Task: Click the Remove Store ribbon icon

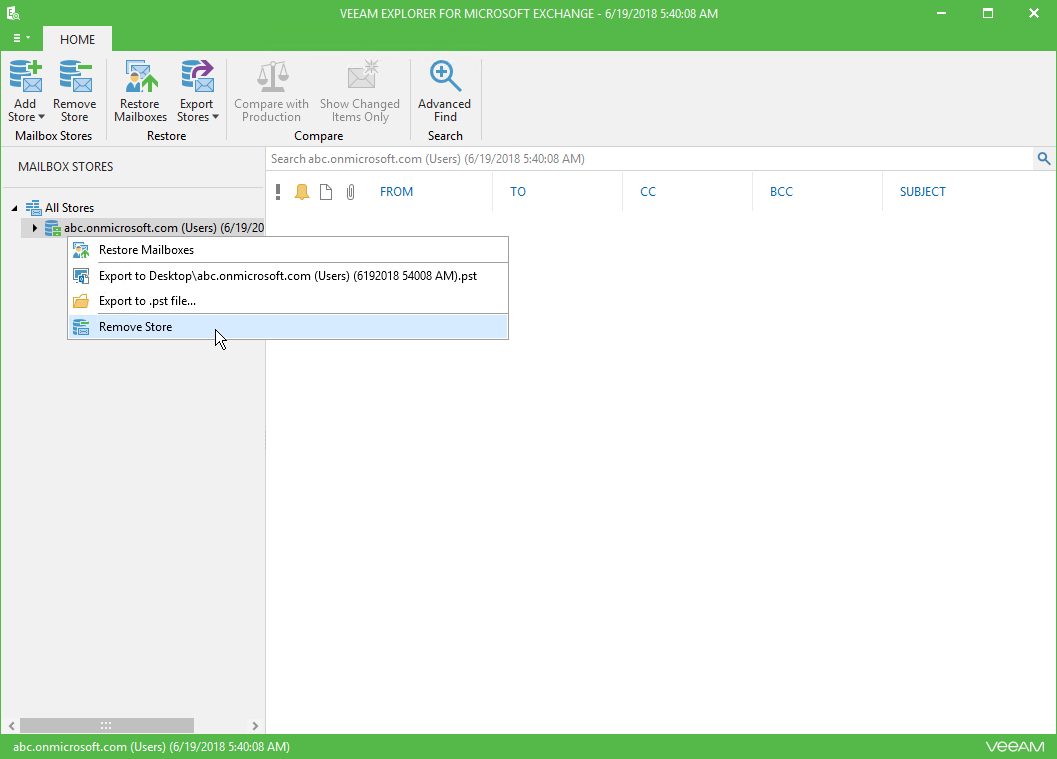Action: point(76,75)
